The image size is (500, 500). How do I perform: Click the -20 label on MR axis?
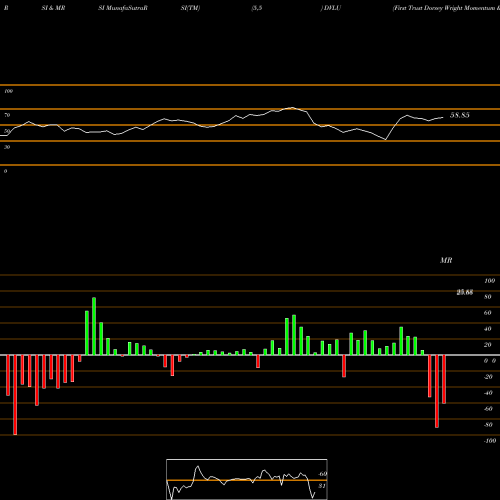tap(488, 377)
